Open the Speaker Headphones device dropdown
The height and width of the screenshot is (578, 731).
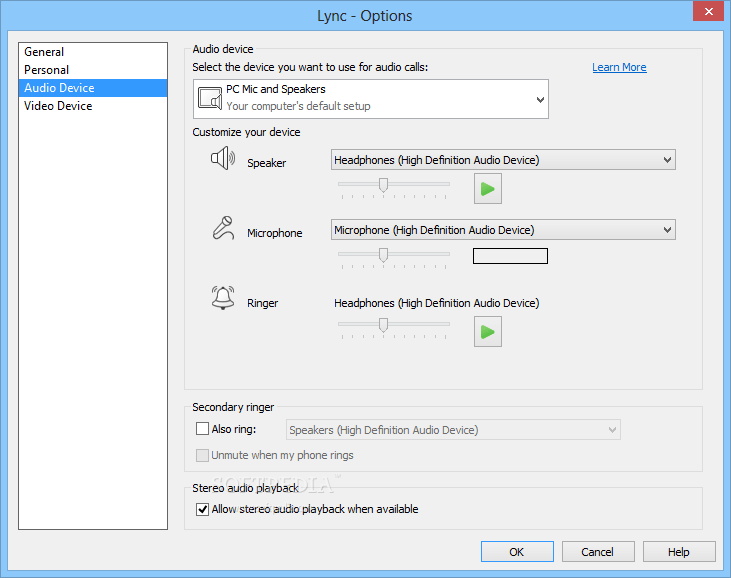503,160
